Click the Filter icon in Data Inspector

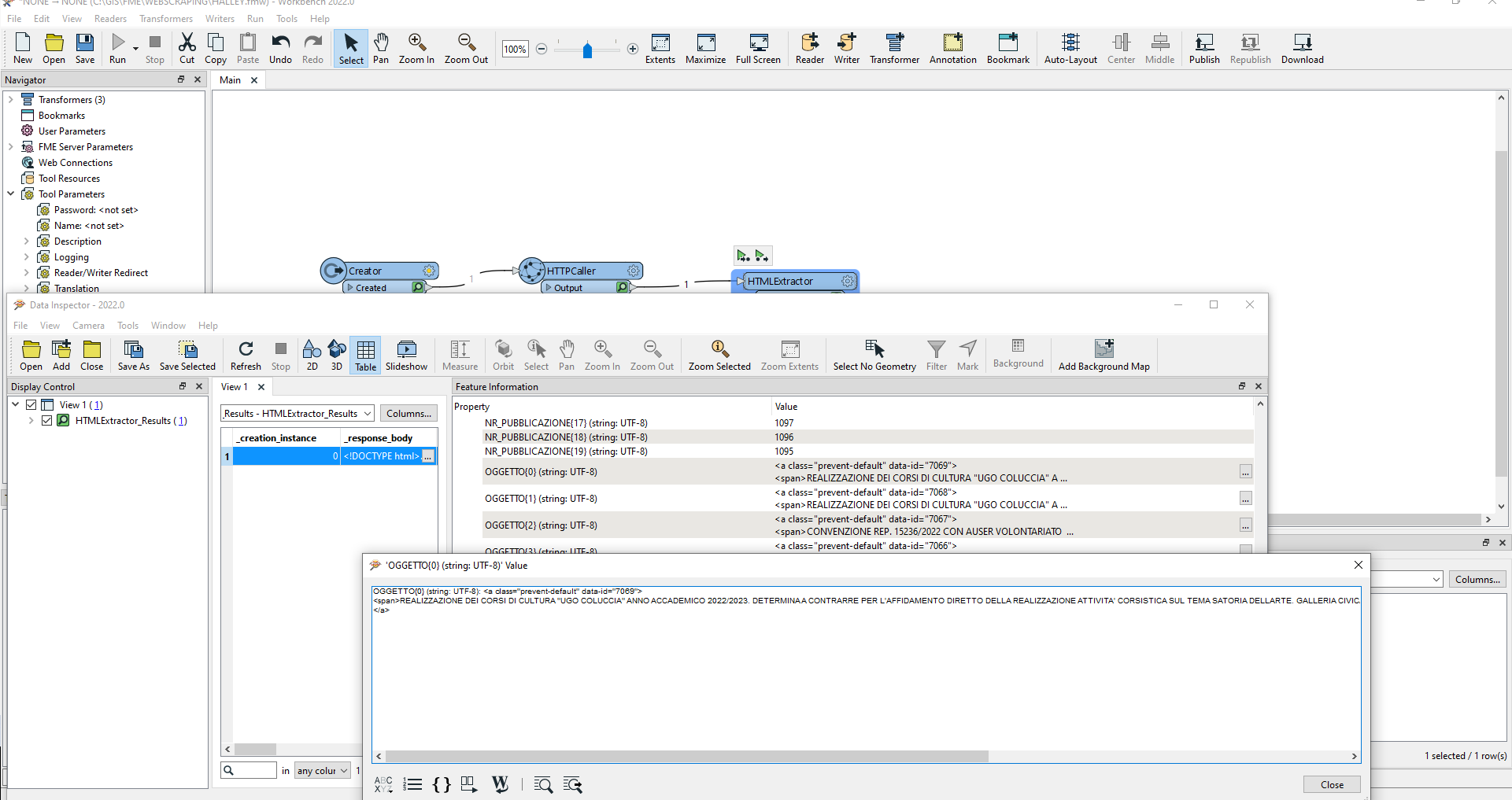pyautogui.click(x=937, y=356)
